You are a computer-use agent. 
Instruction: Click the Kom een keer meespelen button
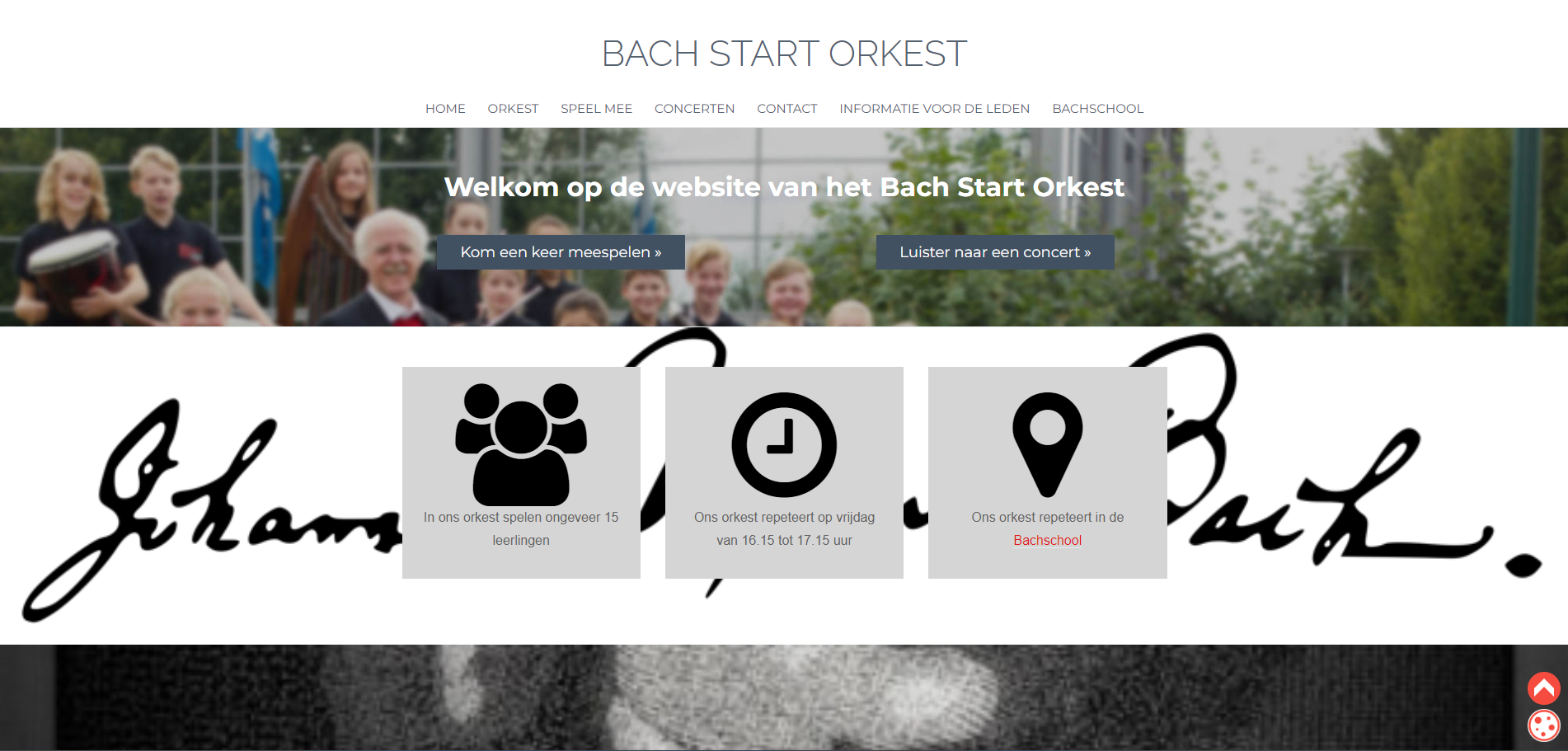[561, 252]
